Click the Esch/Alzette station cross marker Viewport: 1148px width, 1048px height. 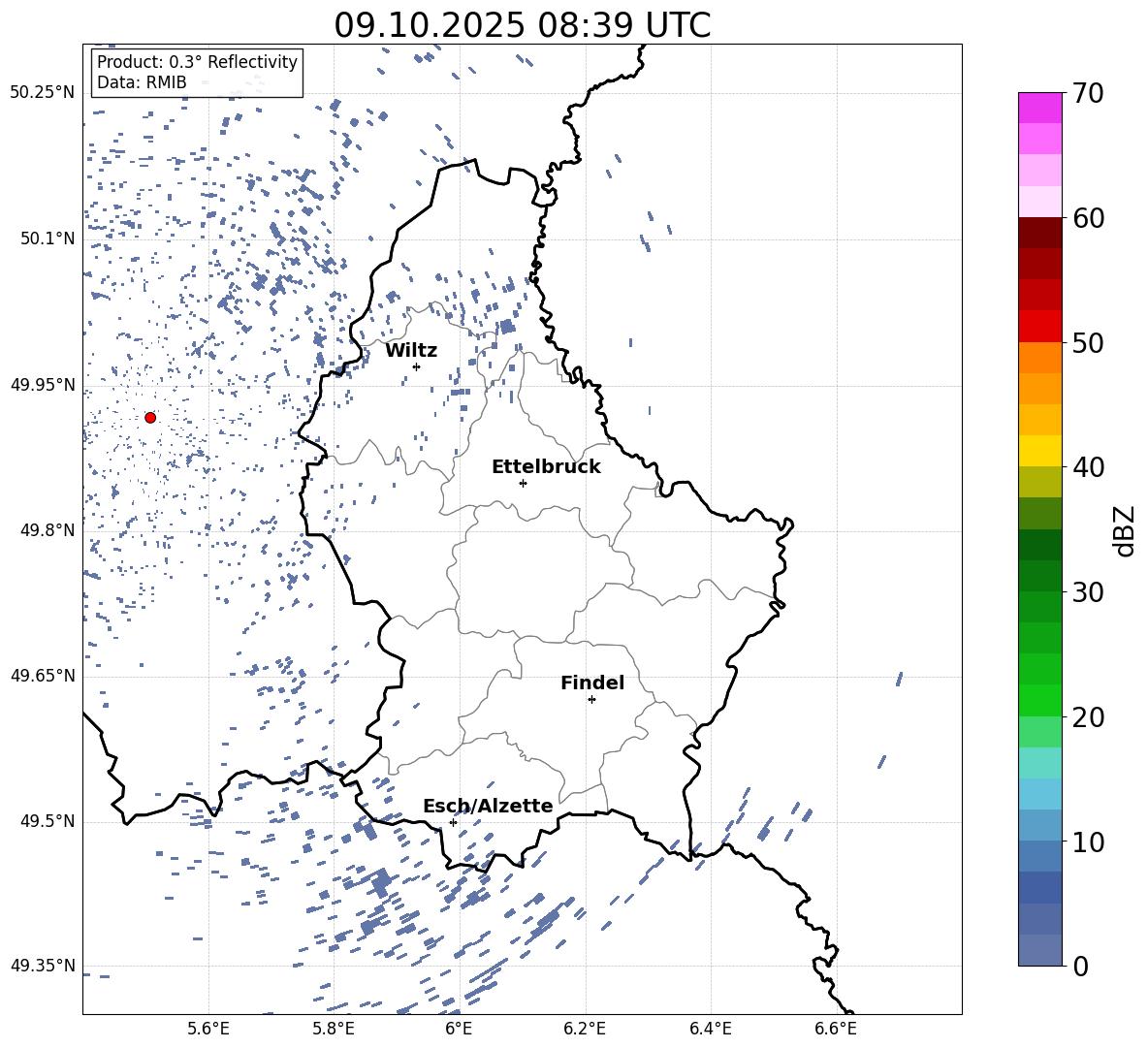[x=453, y=822]
